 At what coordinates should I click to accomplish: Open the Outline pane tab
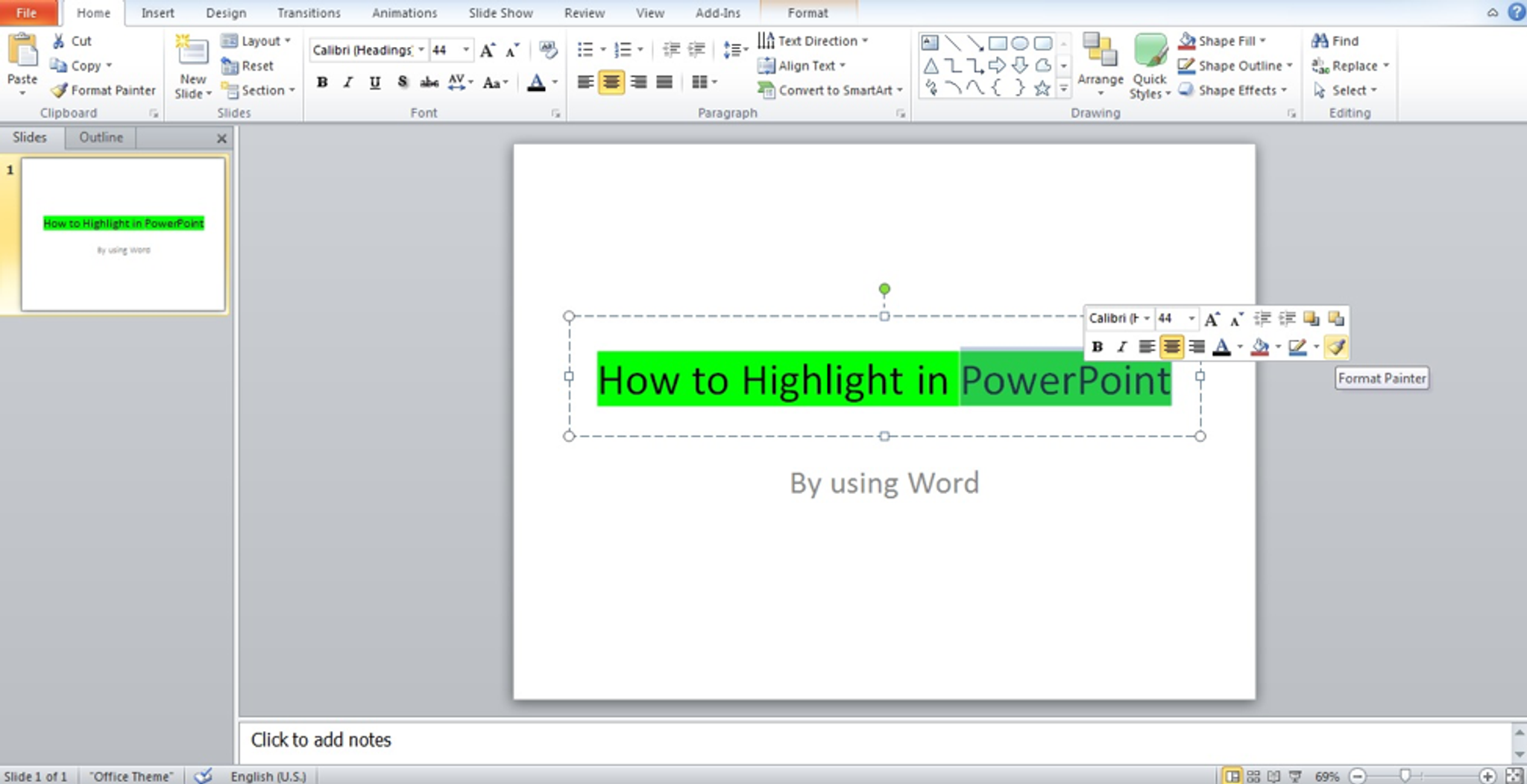(101, 137)
